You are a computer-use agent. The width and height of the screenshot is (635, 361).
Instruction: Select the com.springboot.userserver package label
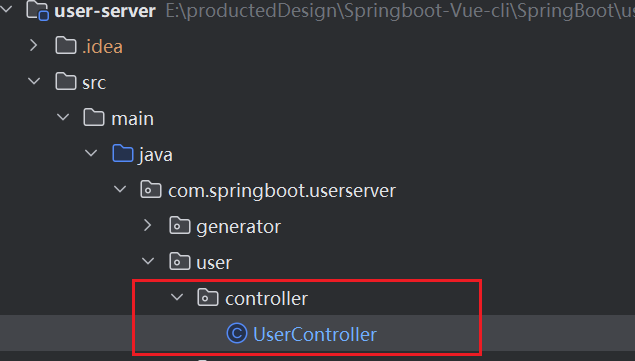(x=282, y=190)
